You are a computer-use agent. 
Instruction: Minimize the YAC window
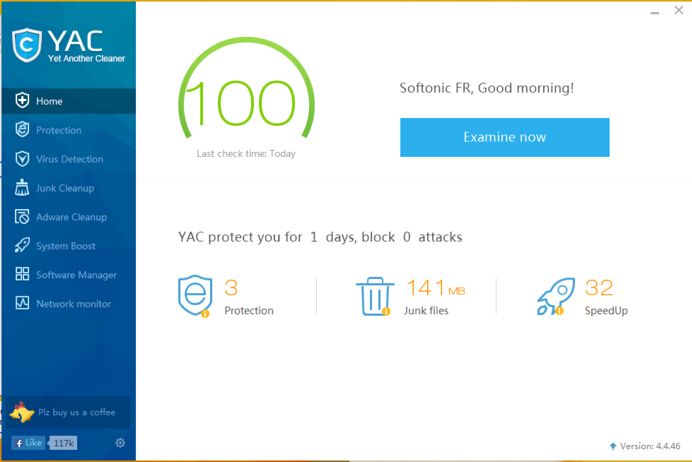pos(654,12)
